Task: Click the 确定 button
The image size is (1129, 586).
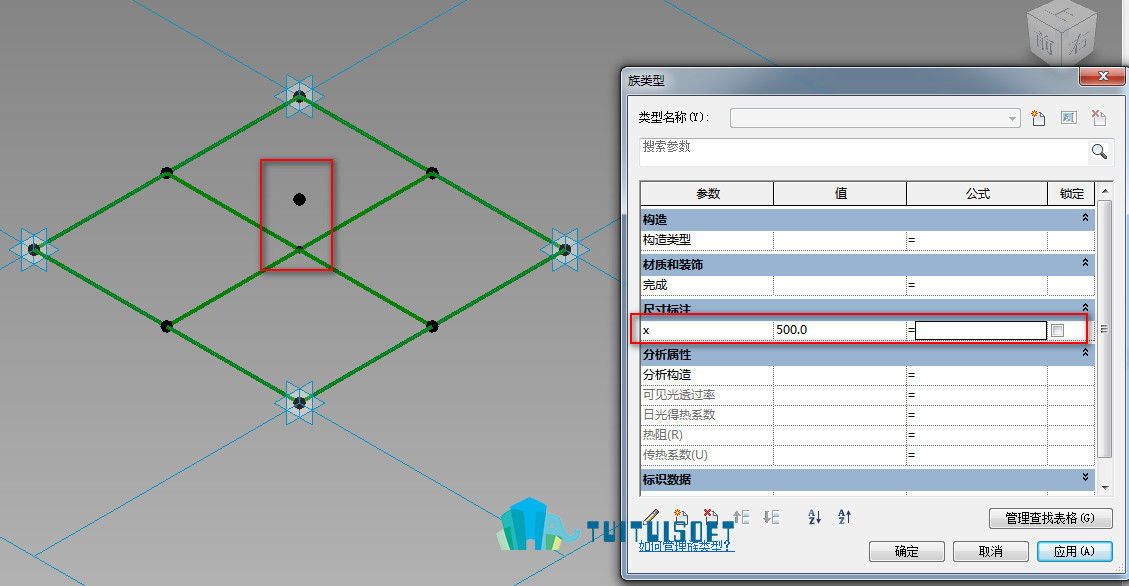Action: point(907,551)
